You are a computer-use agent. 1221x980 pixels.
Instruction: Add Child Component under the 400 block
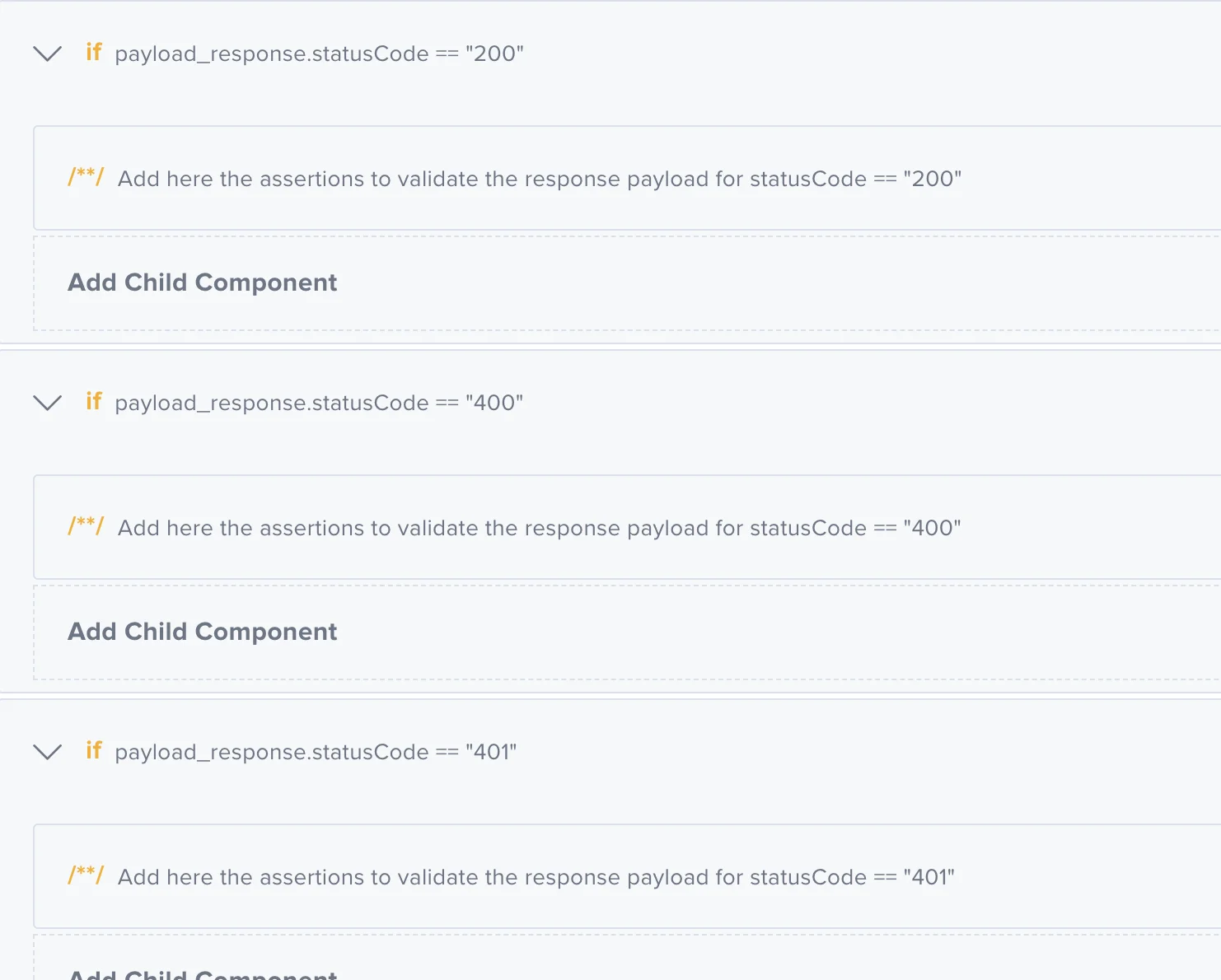click(203, 632)
